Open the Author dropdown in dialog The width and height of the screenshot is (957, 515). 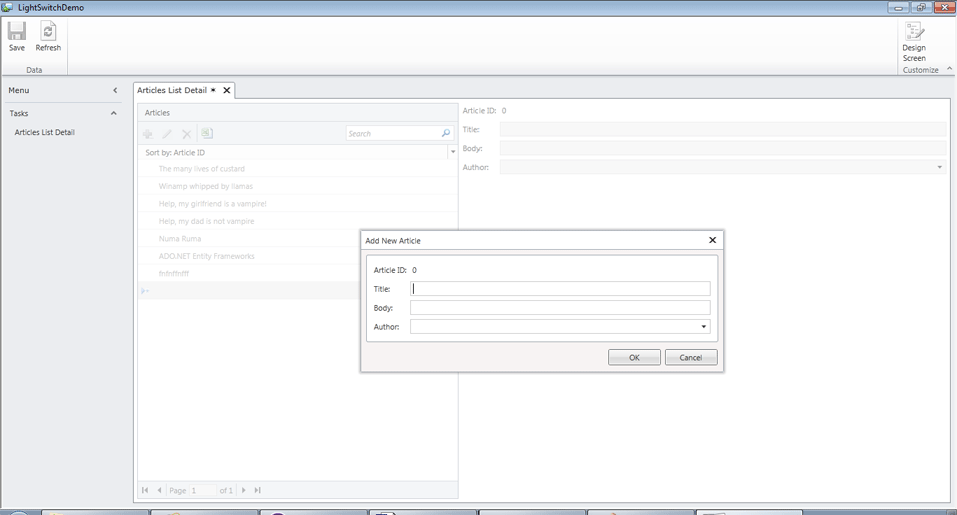[x=703, y=327]
